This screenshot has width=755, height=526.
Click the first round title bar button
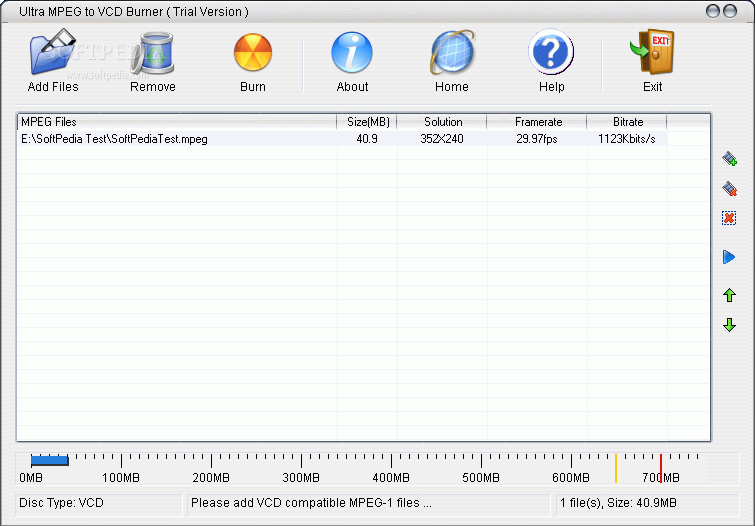[713, 11]
